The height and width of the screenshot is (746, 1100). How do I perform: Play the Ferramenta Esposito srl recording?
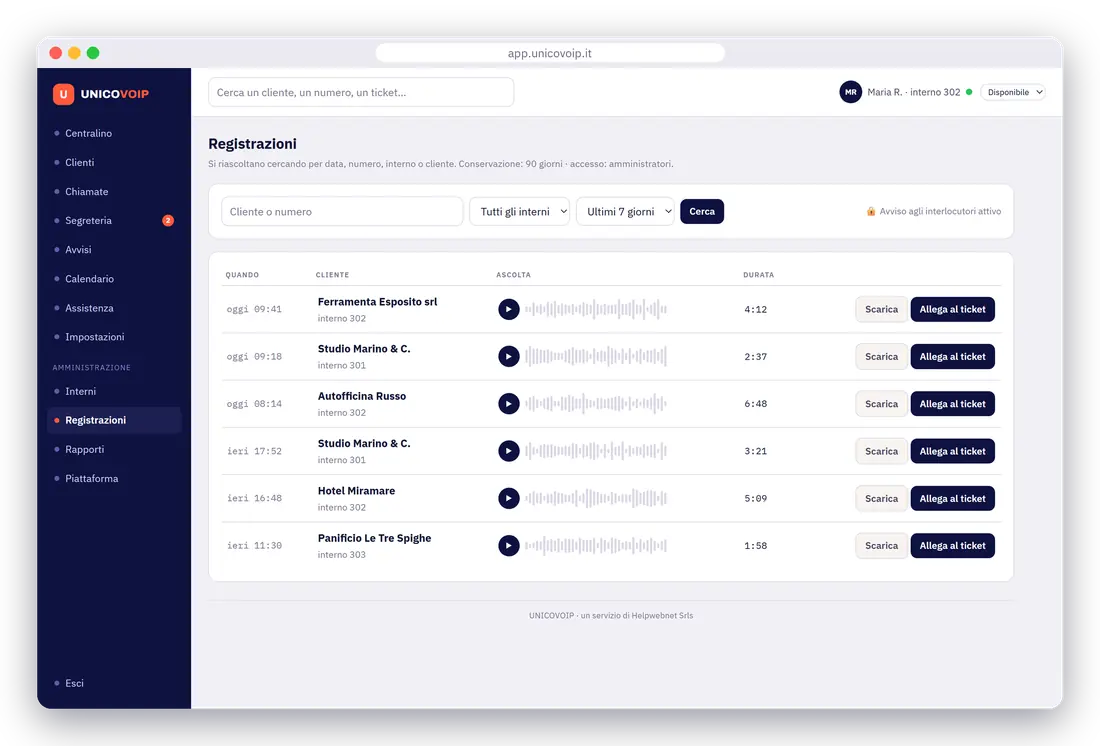pyautogui.click(x=509, y=309)
